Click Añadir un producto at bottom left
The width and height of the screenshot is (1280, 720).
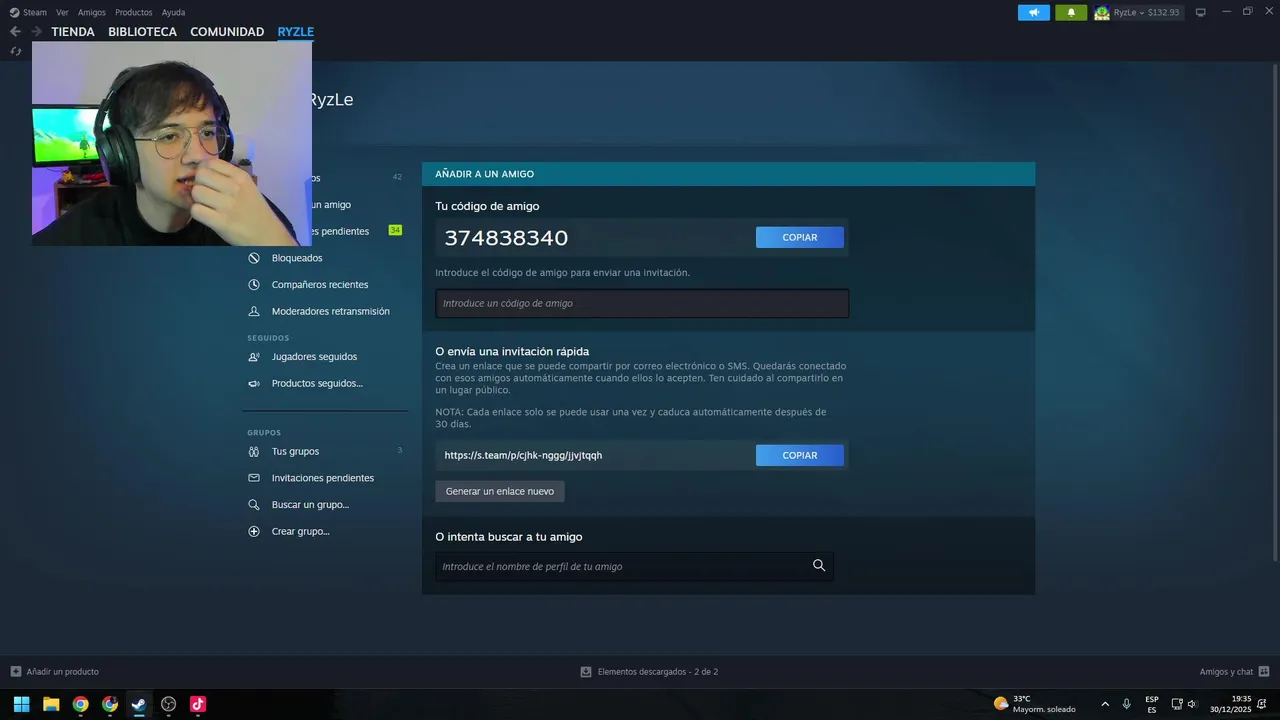[x=54, y=671]
